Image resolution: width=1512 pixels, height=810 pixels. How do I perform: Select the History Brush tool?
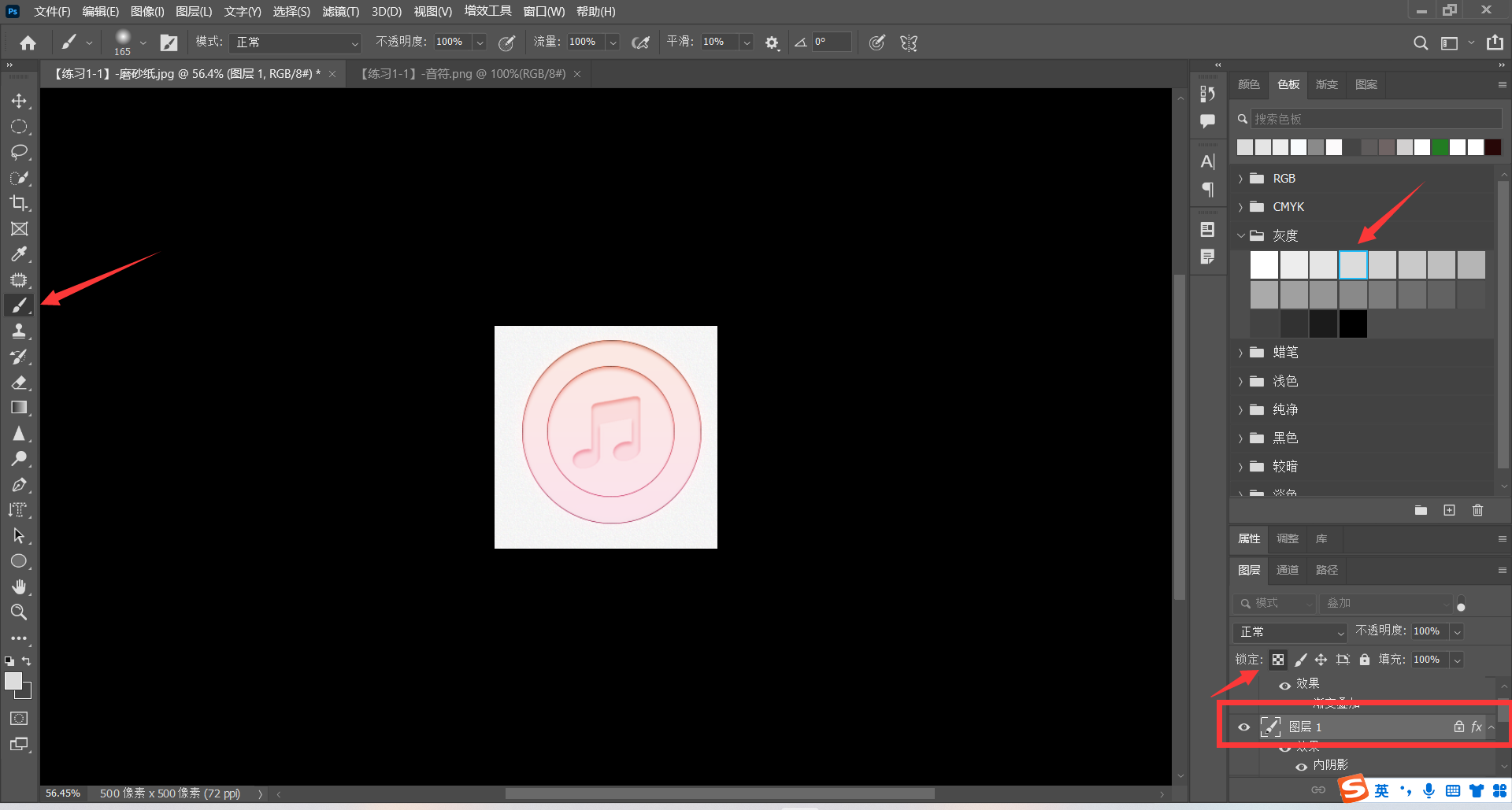pyautogui.click(x=19, y=357)
